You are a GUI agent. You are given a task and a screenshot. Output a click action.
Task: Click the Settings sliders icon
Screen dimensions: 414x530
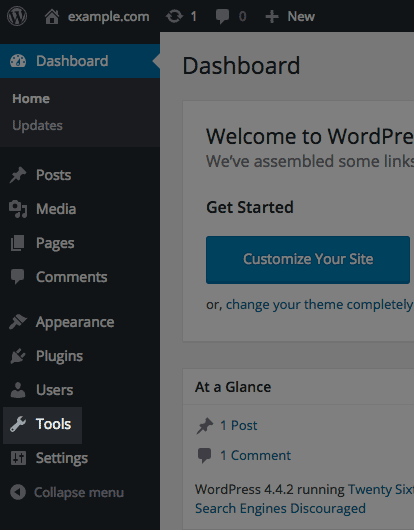(x=18, y=458)
